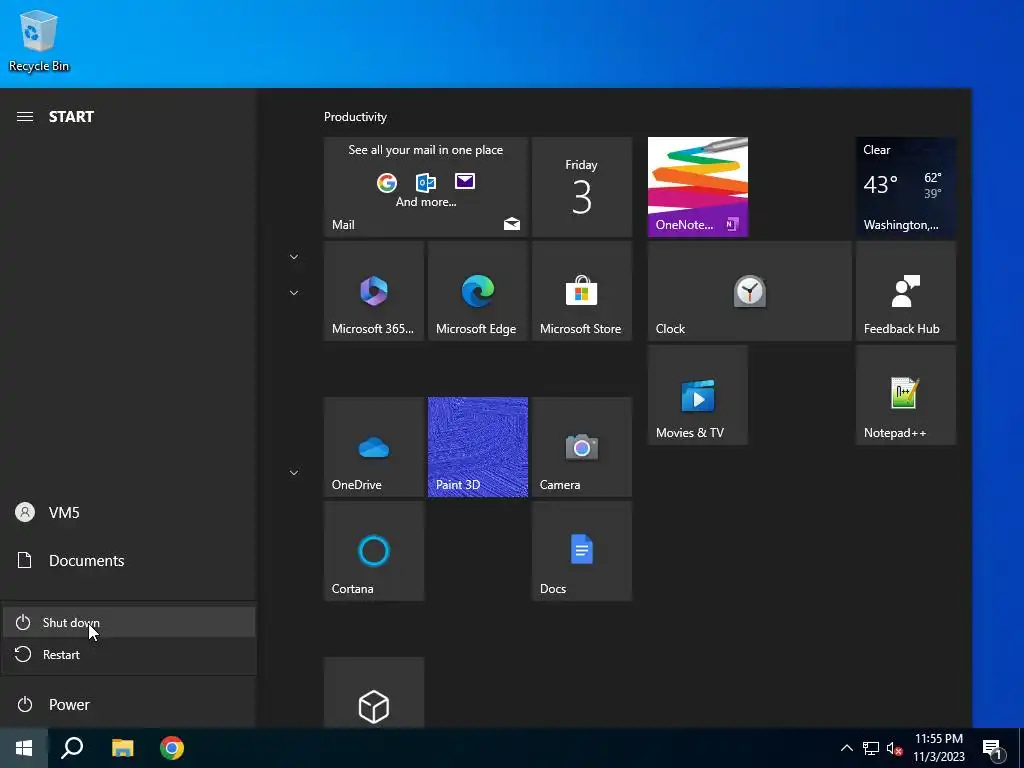
Task: Collapse the Start hamburger menu
Action: point(25,117)
